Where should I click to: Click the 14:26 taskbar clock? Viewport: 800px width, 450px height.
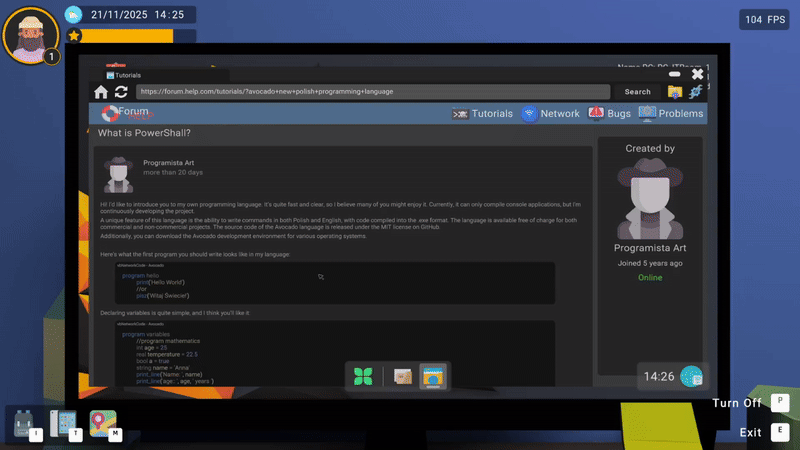point(659,377)
